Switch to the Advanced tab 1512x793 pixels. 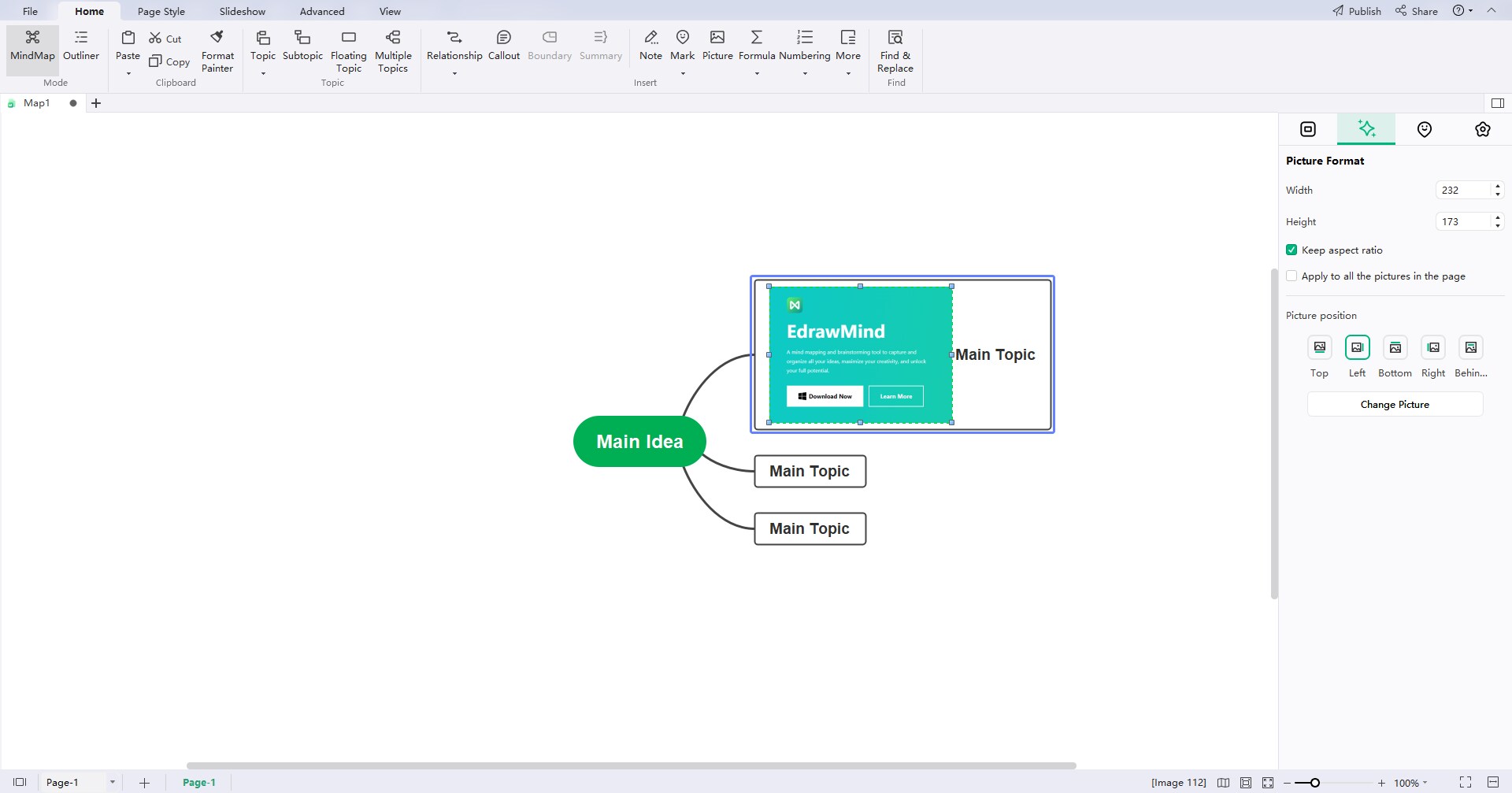click(322, 11)
